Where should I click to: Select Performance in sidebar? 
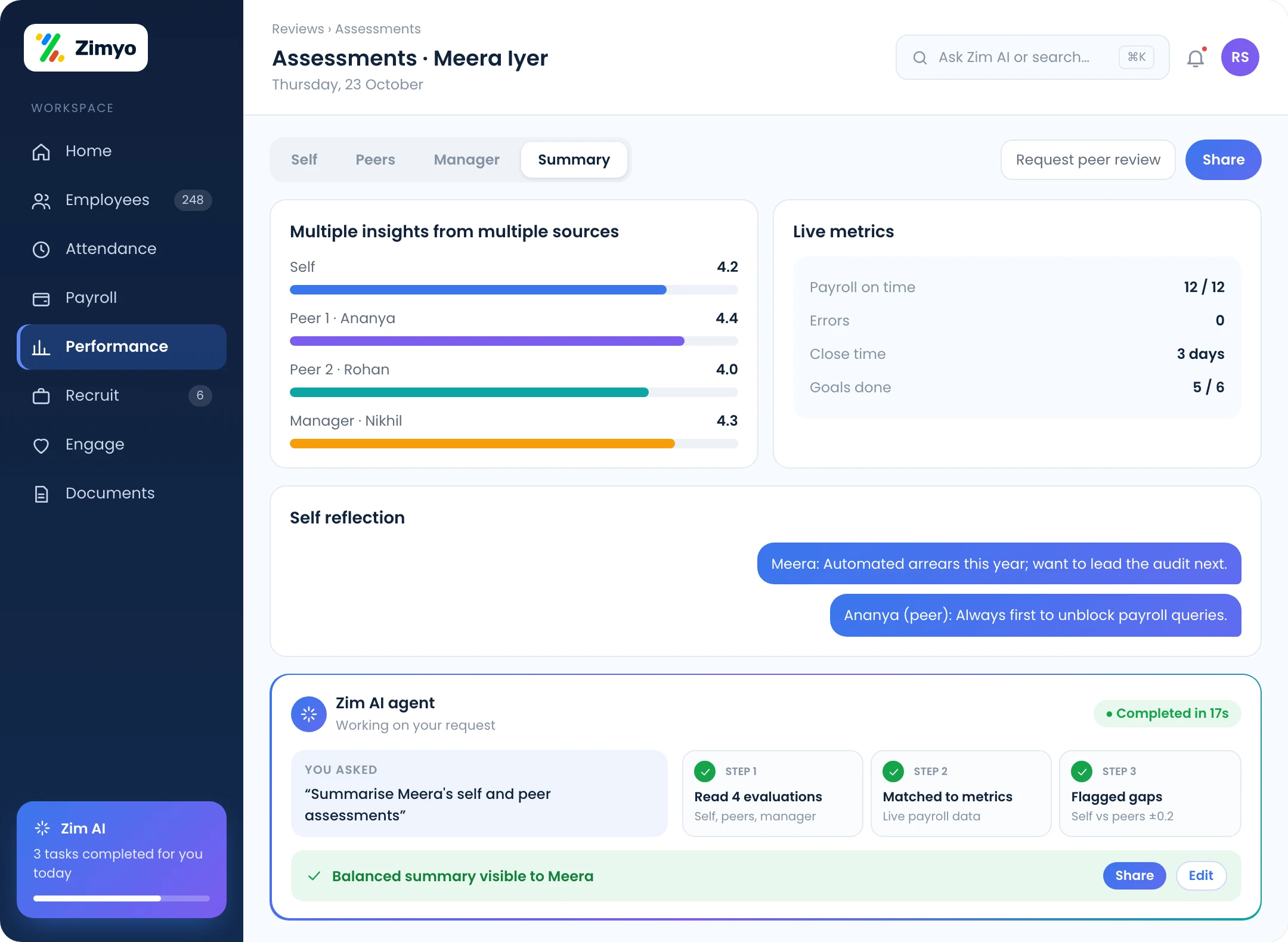[122, 347]
